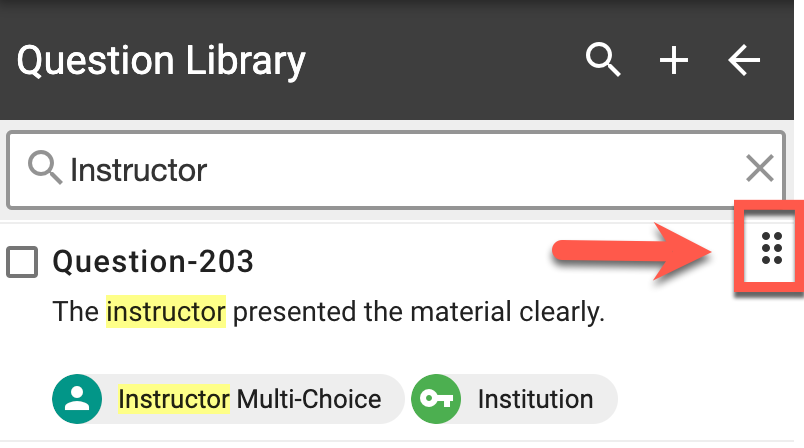Click the Question Library header title

160,61
